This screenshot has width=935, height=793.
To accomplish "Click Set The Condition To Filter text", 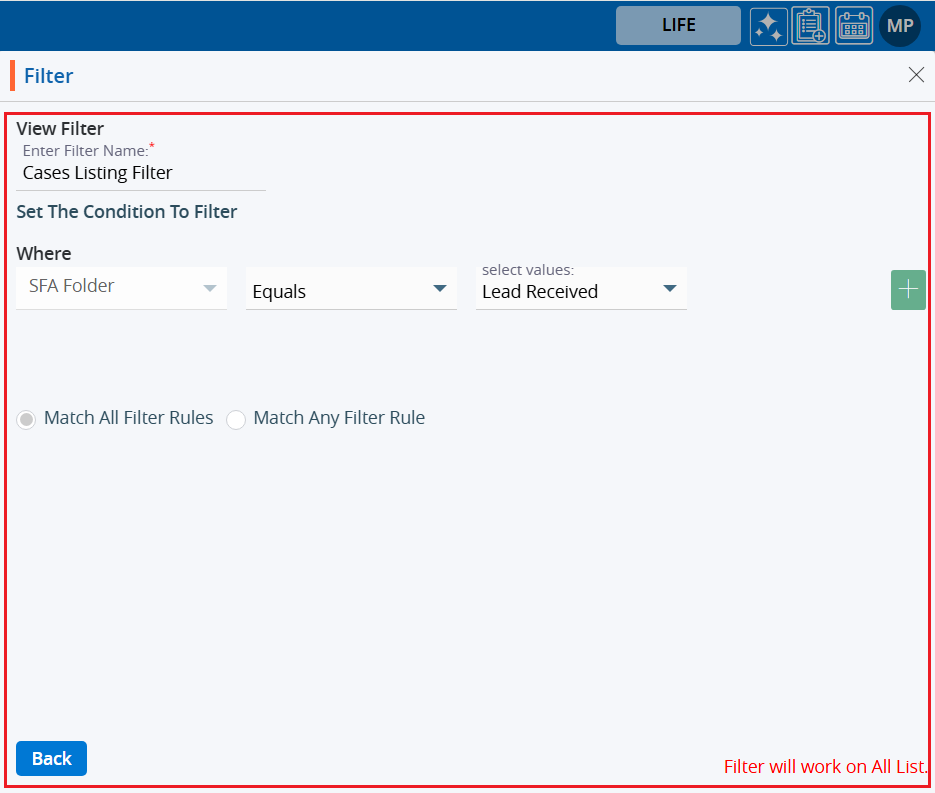I will 127,212.
